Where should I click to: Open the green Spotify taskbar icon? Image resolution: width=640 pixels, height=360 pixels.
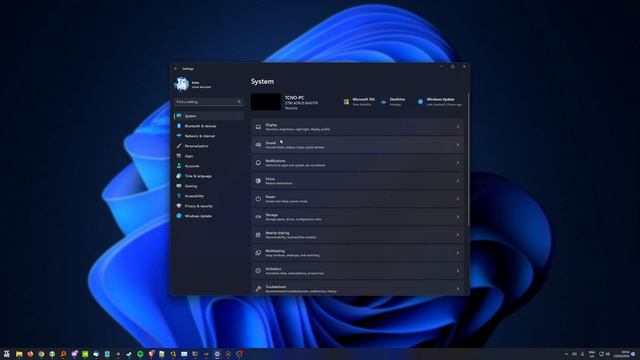coord(140,354)
